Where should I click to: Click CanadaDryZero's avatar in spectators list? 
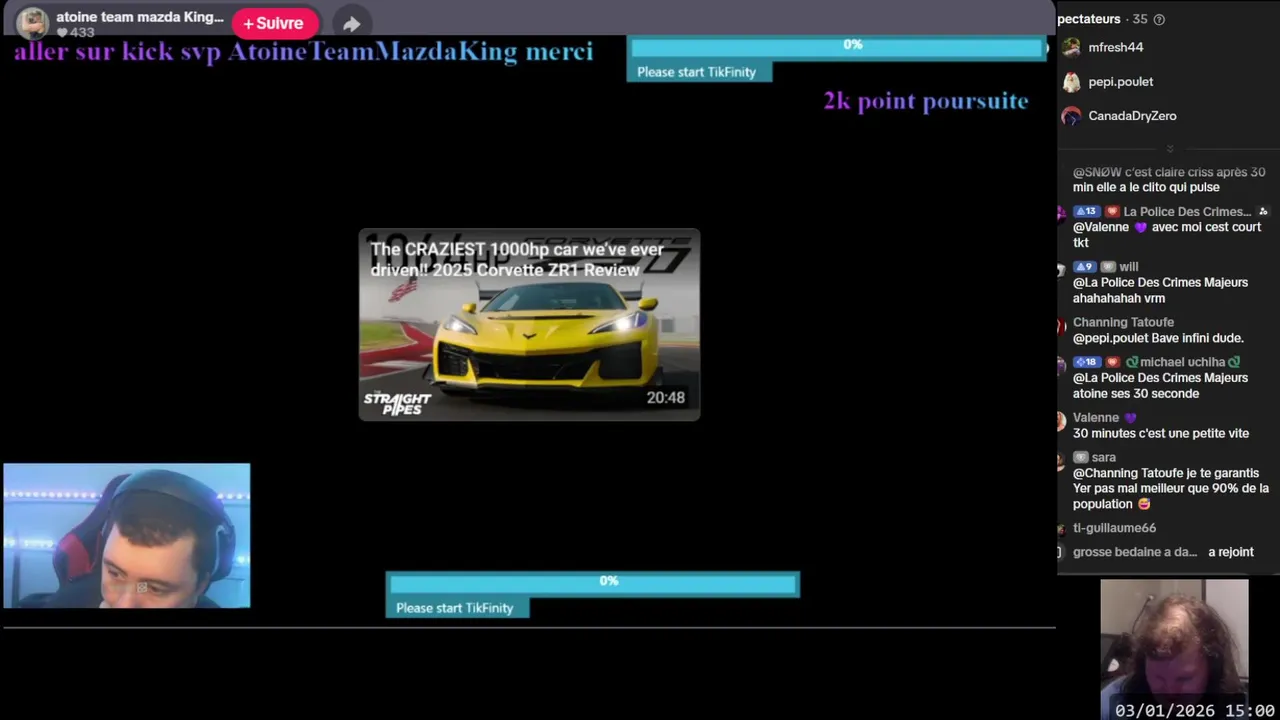click(x=1071, y=116)
